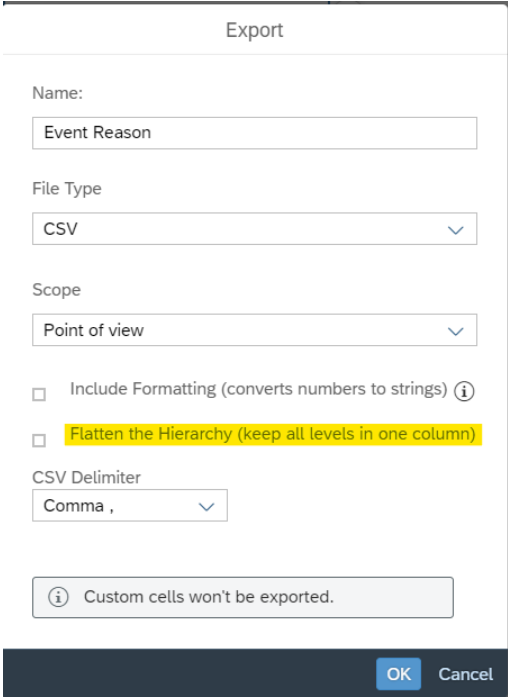Click the File Type label
This screenshot has height=697, width=508.
(x=67, y=189)
